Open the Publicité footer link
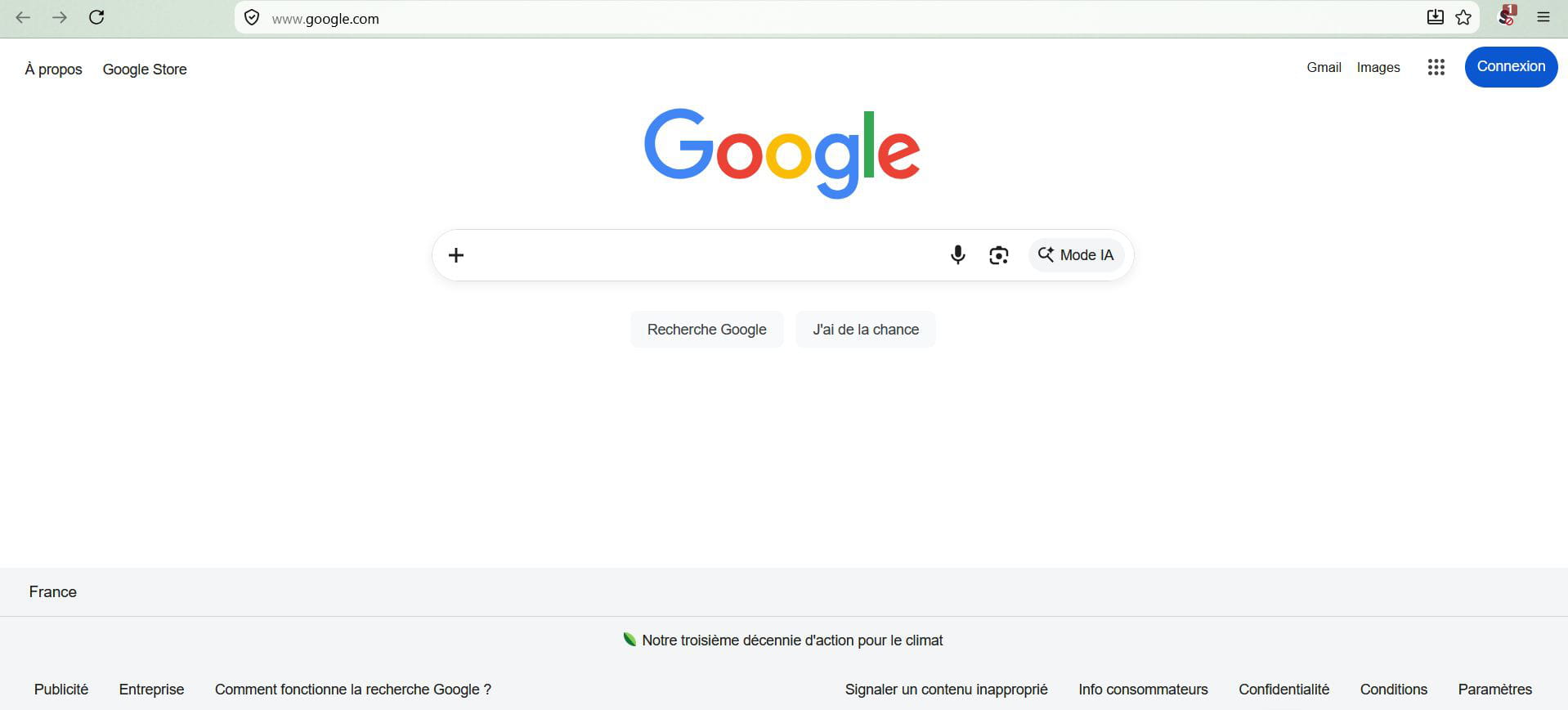 [61, 690]
